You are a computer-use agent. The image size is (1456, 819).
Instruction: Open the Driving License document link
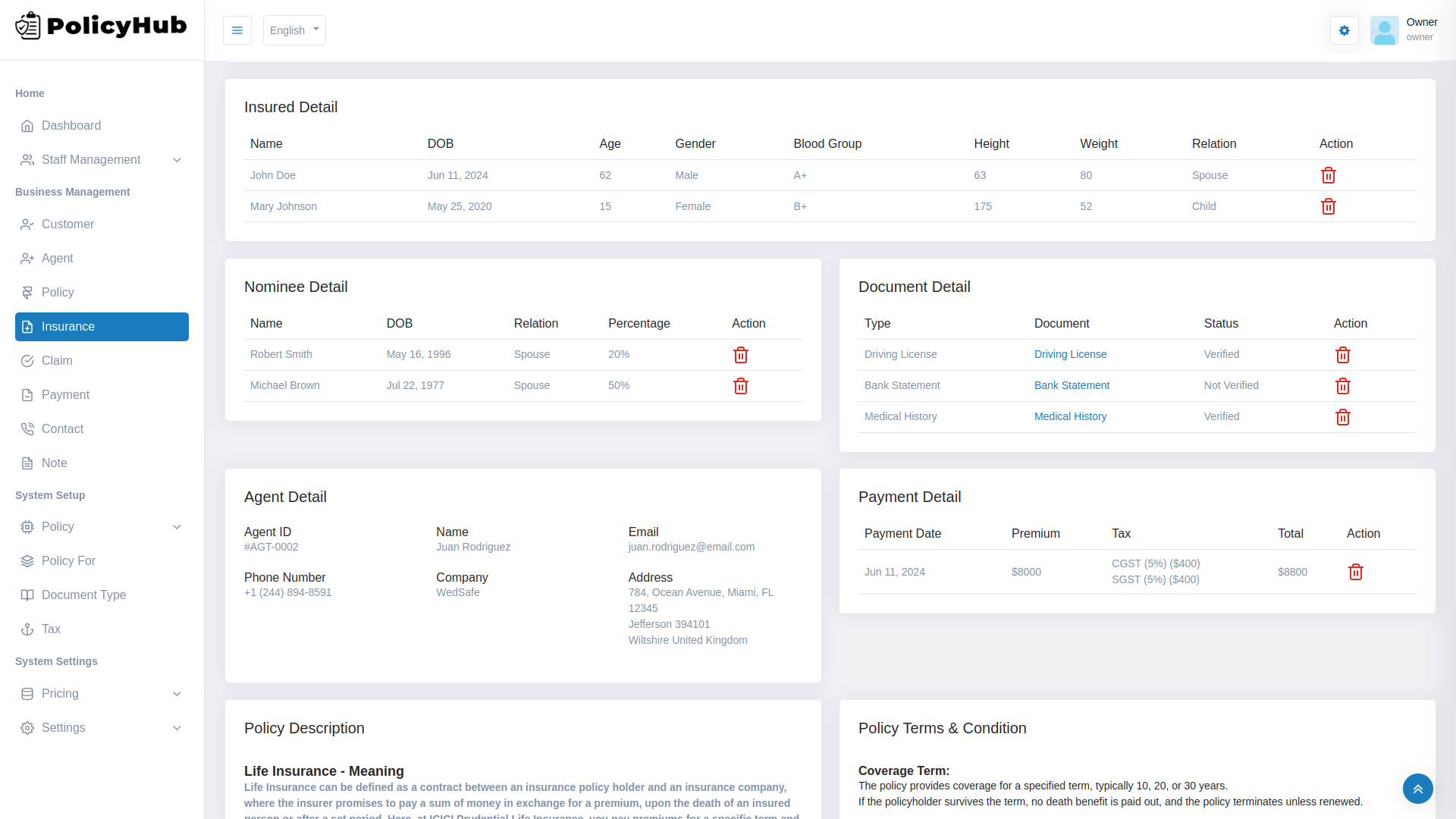pyautogui.click(x=1070, y=354)
